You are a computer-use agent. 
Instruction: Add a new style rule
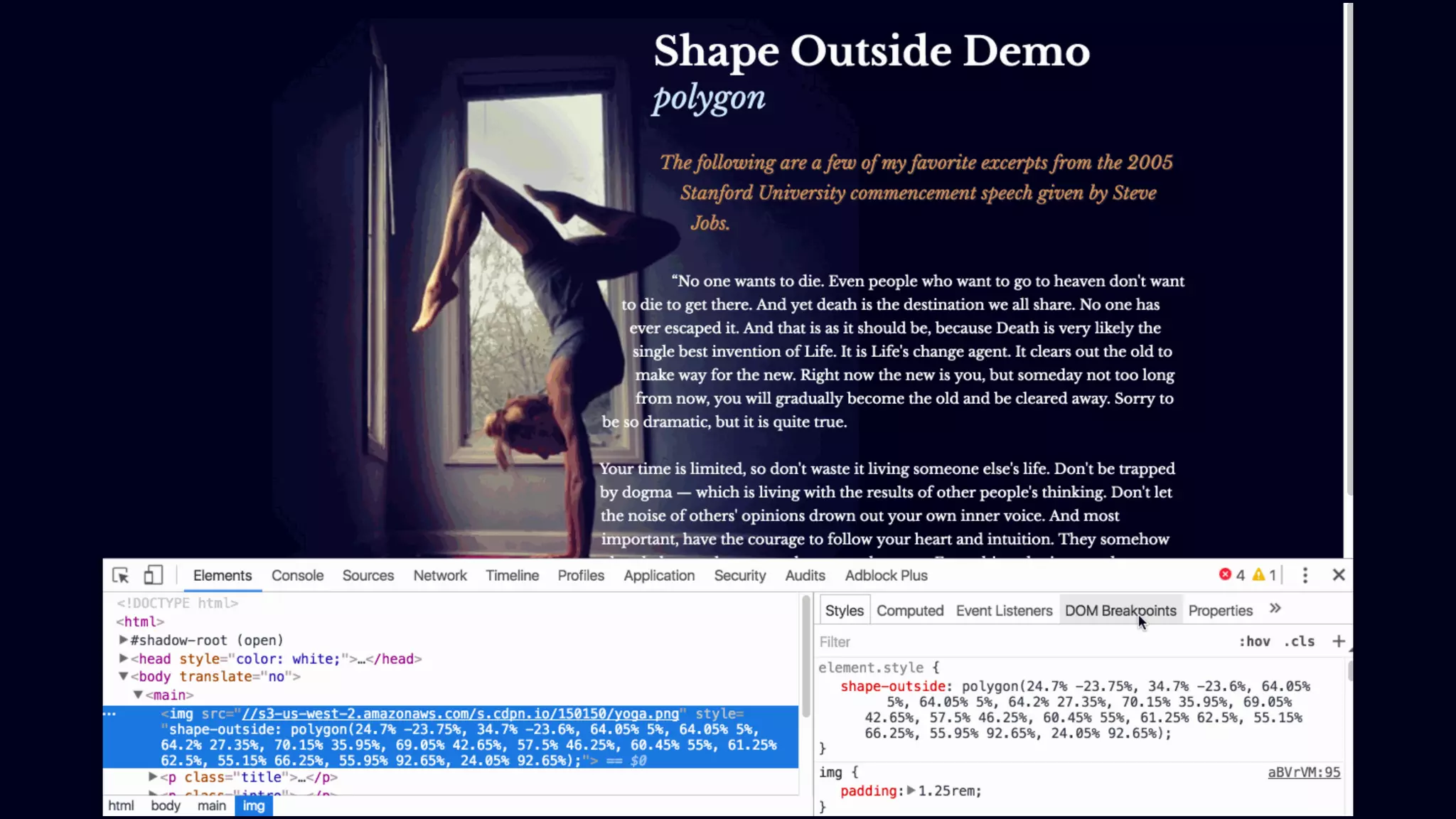pyautogui.click(x=1338, y=641)
